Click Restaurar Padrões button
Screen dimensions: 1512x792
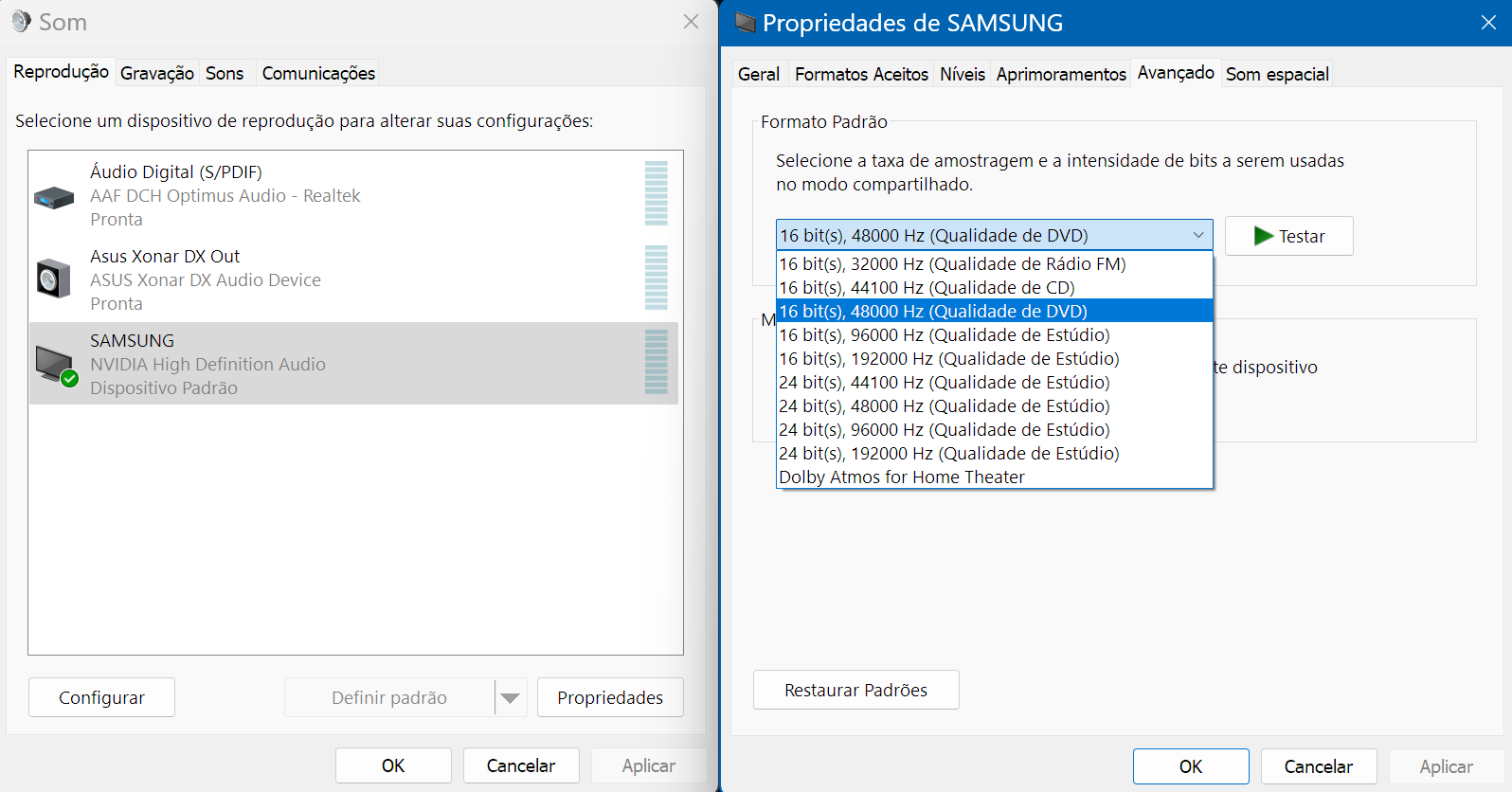pyautogui.click(x=855, y=690)
